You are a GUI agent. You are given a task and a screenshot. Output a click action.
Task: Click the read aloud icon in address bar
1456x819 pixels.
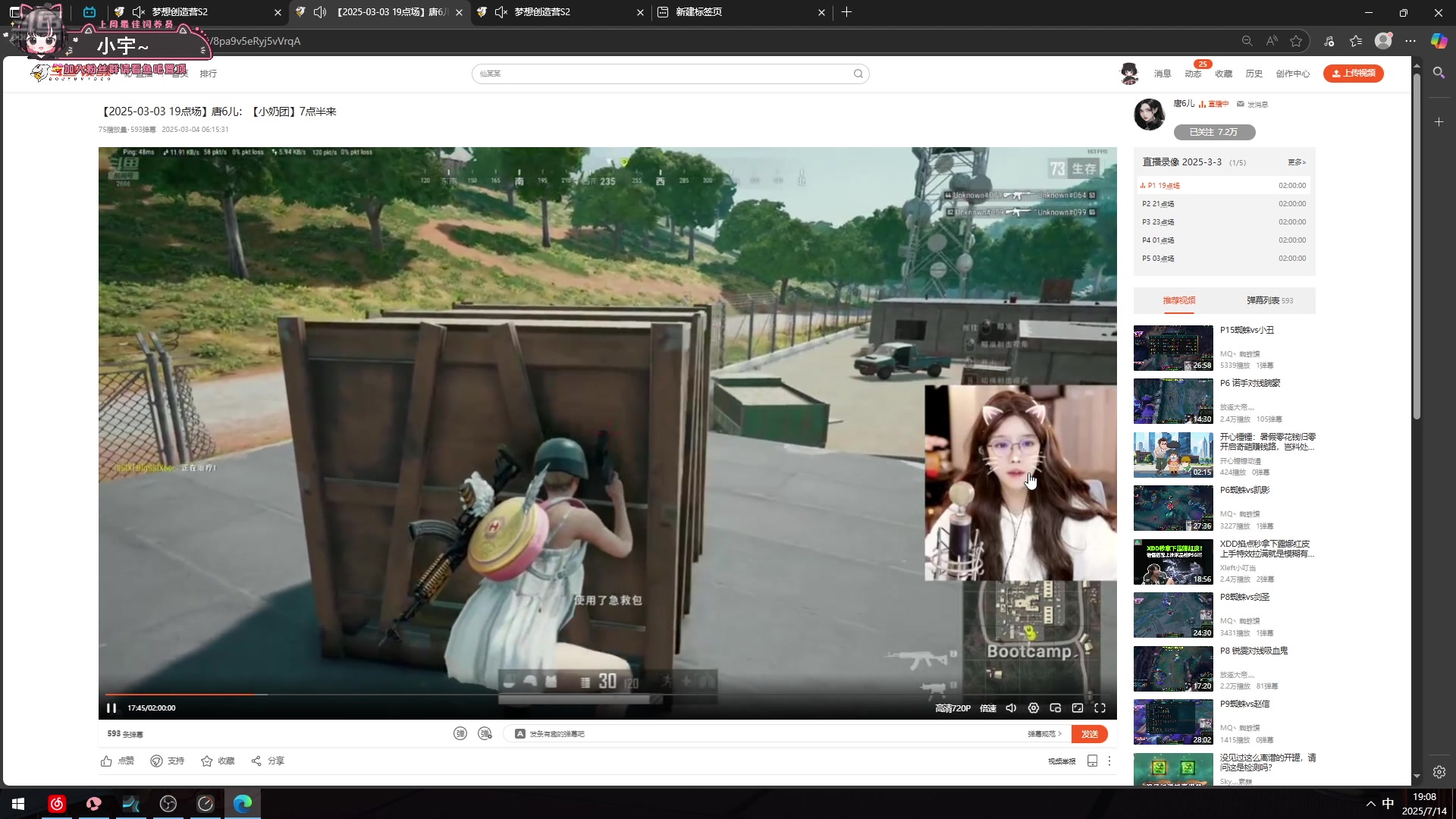[1272, 41]
